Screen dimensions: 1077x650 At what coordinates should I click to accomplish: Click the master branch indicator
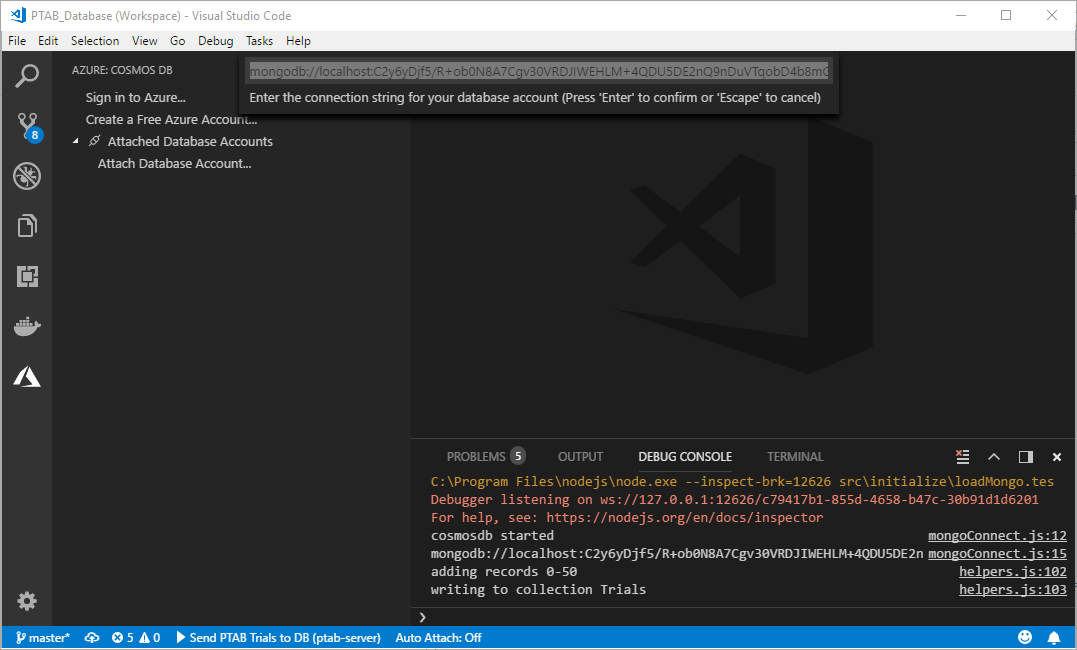point(43,638)
